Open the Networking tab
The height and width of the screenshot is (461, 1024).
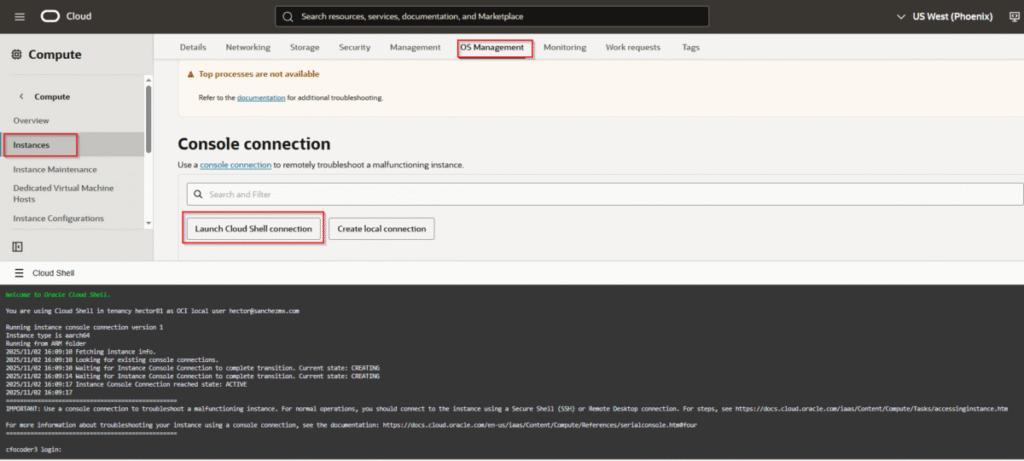[247, 48]
